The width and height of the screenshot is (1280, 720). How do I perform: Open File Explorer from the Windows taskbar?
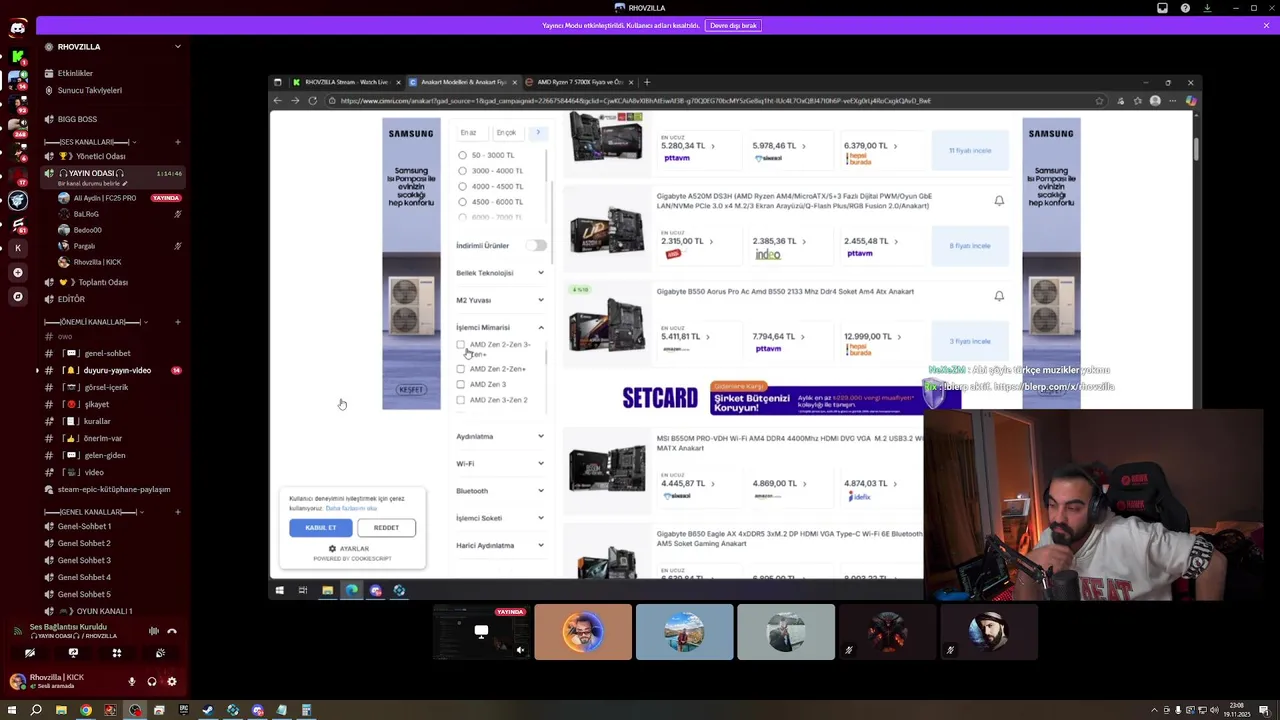(x=61, y=711)
